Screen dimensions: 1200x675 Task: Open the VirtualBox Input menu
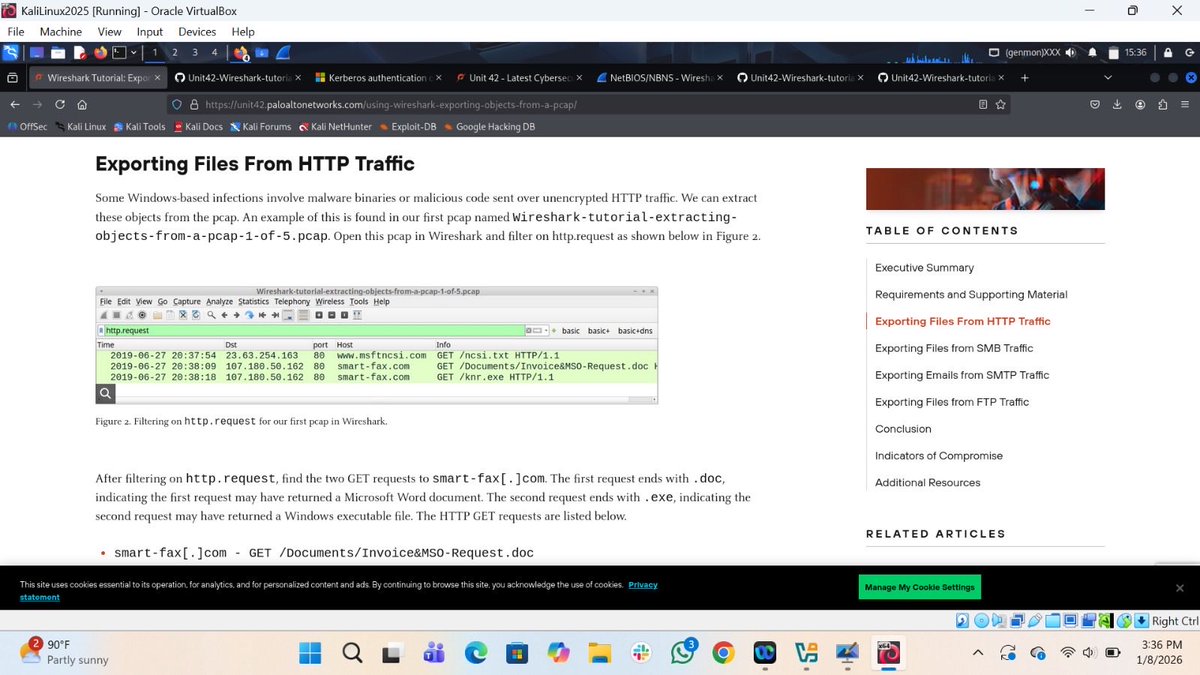pos(149,32)
